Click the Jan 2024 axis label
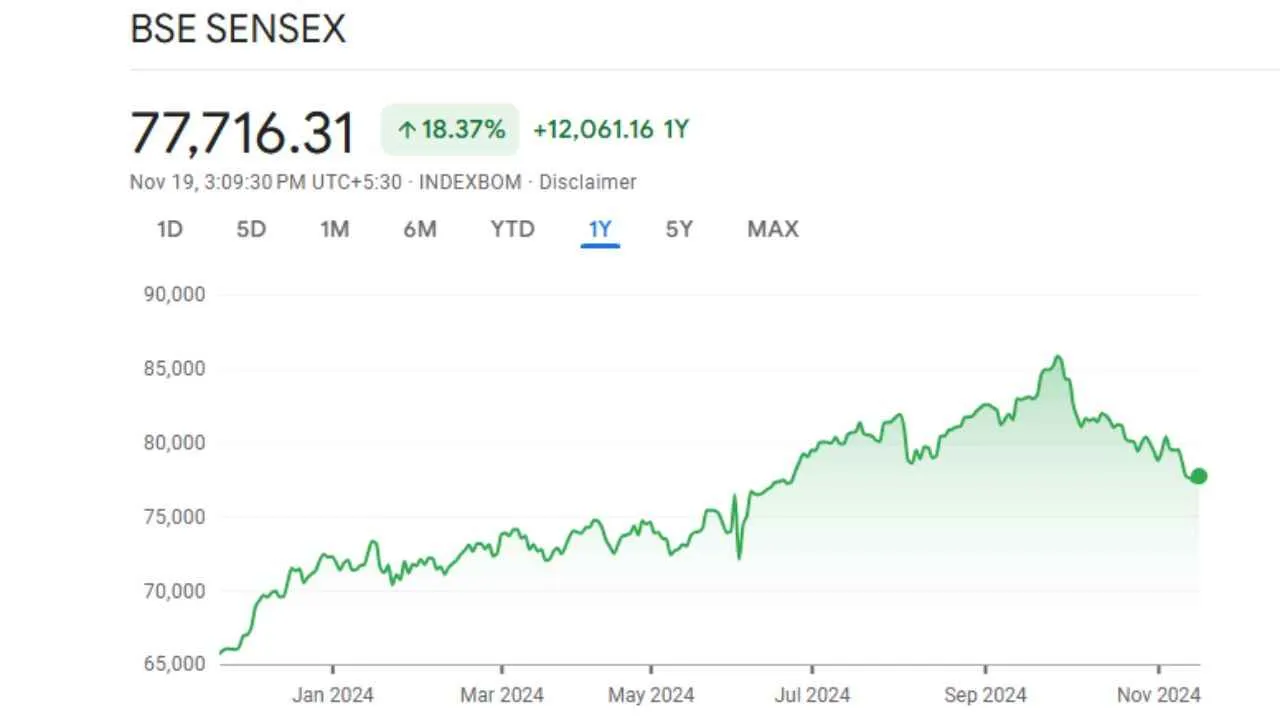Image resolution: width=1280 pixels, height=720 pixels. pos(332,694)
